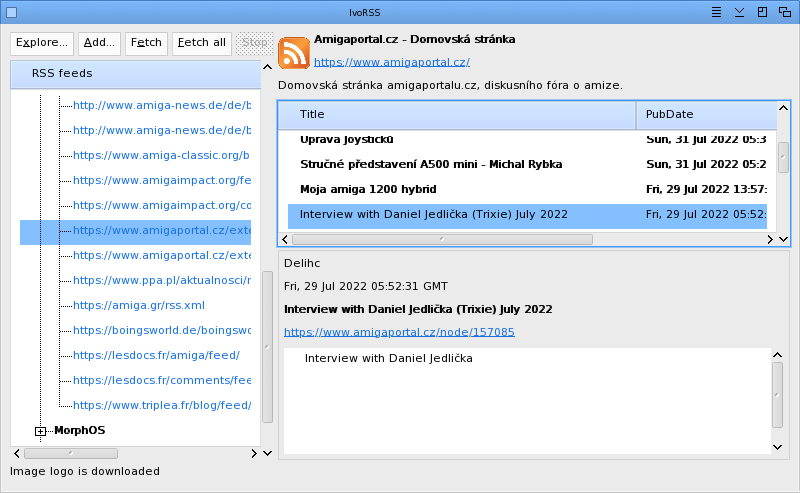Sort articles by the Title column header

(x=456, y=115)
